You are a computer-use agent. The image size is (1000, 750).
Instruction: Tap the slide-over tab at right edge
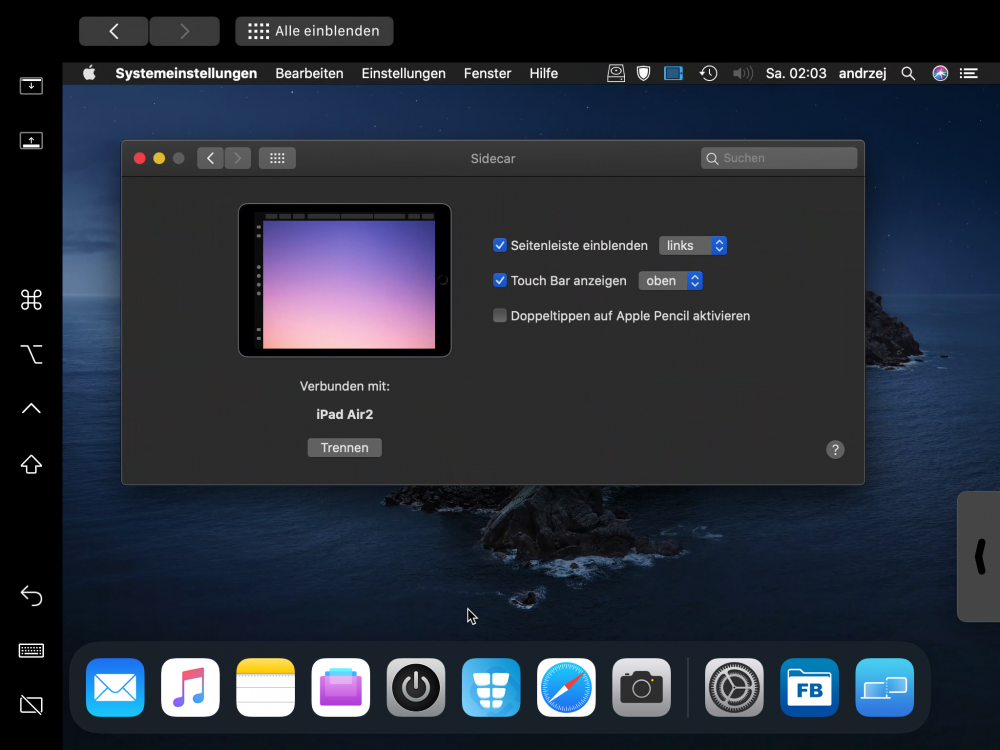tap(979, 556)
